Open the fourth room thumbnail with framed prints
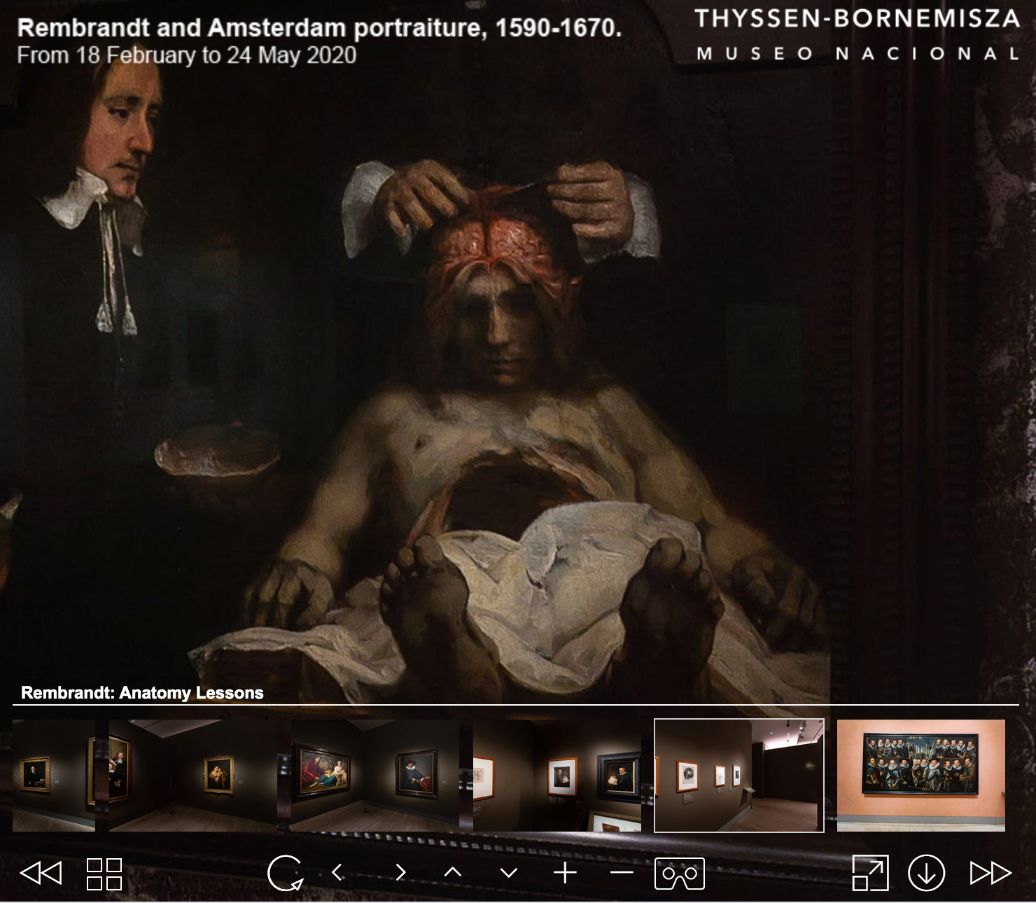 [x=556, y=776]
